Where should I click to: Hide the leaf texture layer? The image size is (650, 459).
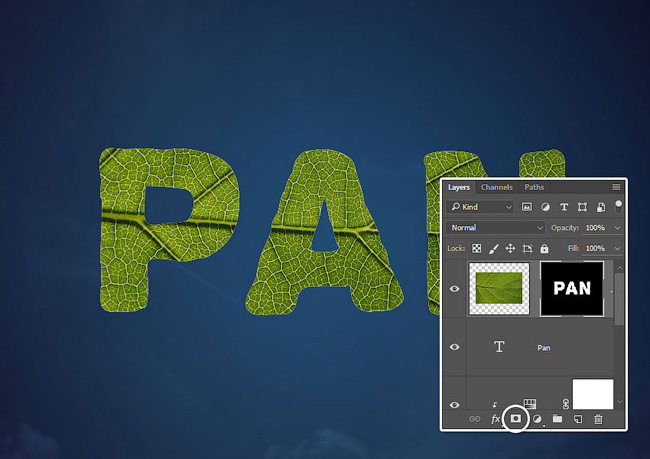click(x=454, y=289)
